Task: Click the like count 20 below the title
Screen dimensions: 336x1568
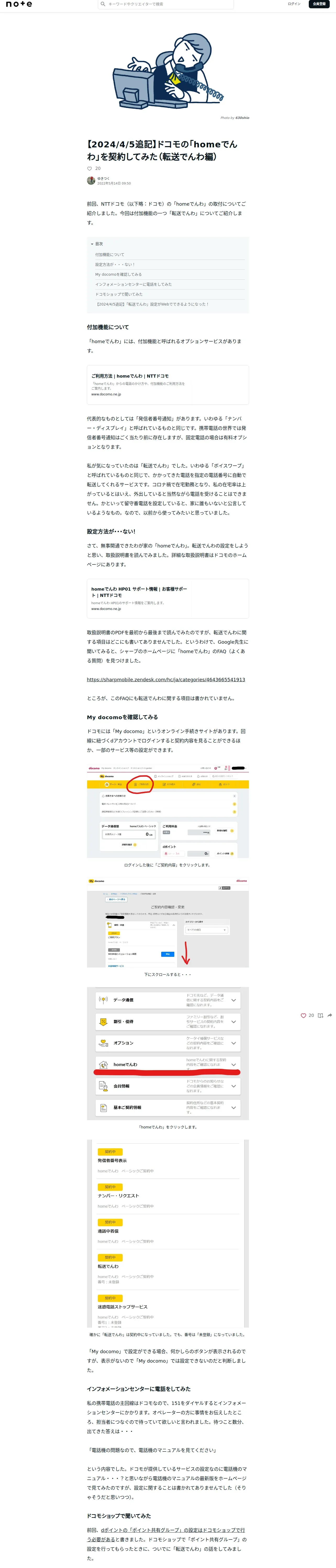Action: [98, 169]
